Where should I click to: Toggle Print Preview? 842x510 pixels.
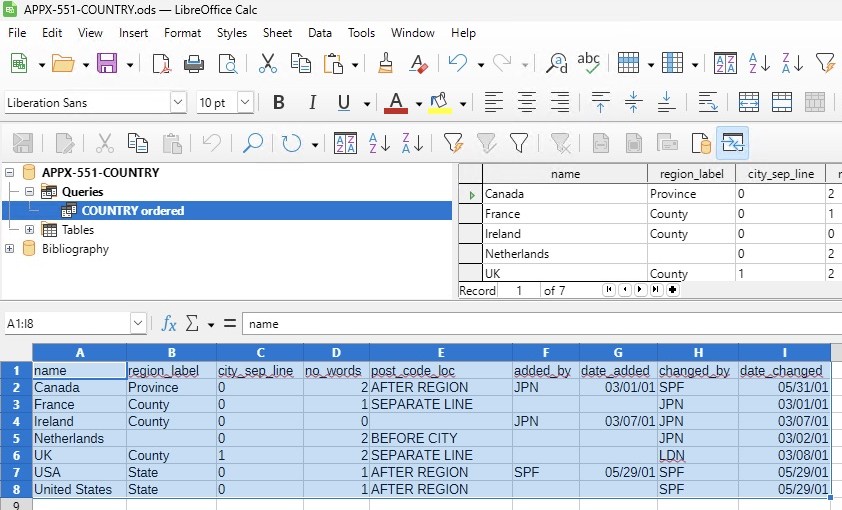coord(228,64)
